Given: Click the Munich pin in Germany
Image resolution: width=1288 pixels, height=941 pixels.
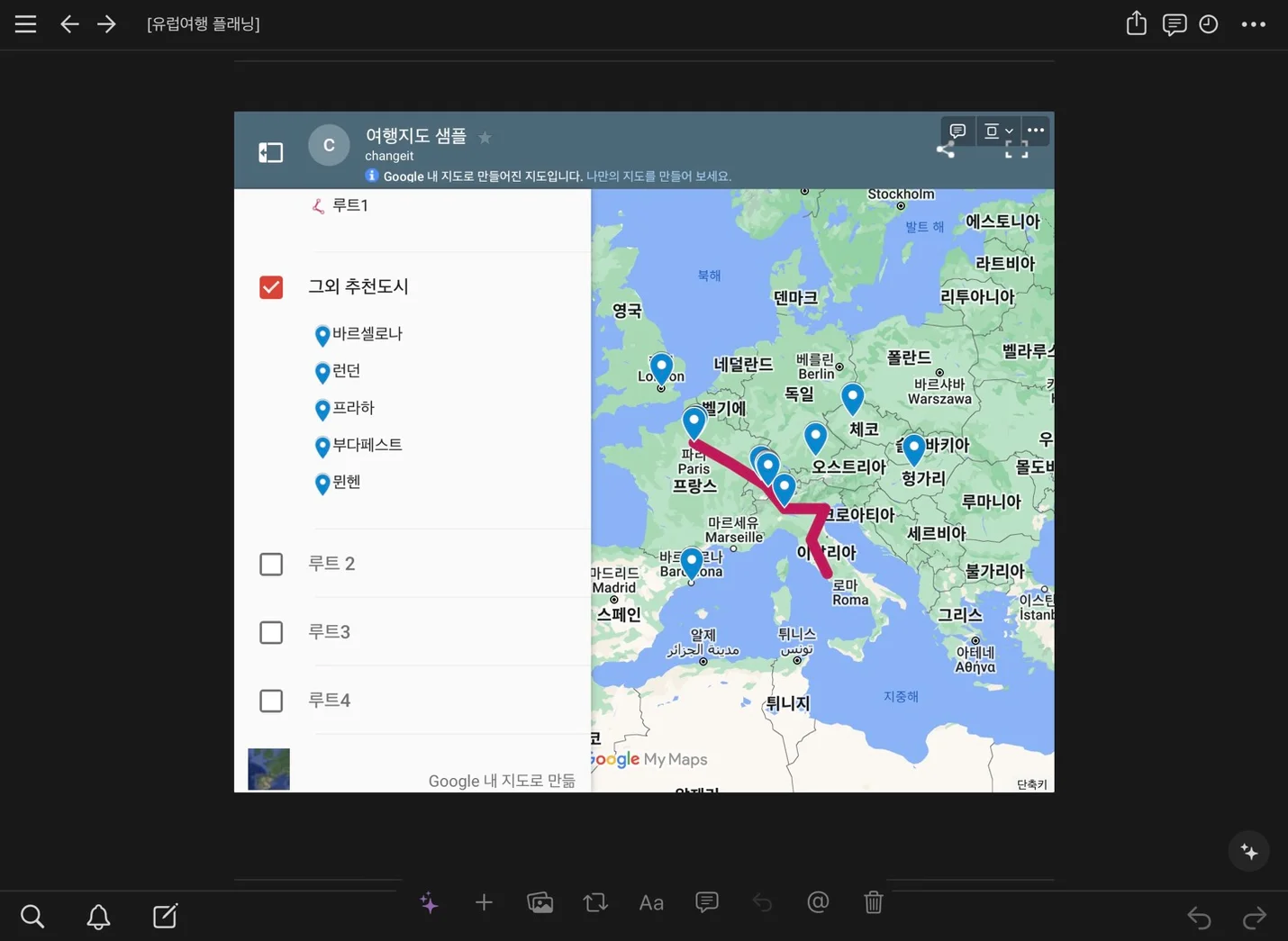Looking at the screenshot, I should click(x=815, y=438).
